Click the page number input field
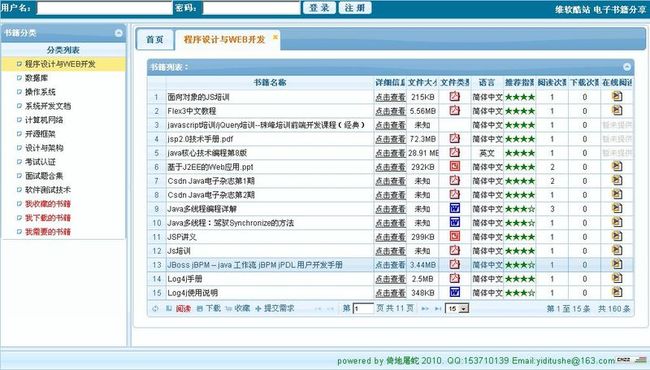 [363, 309]
